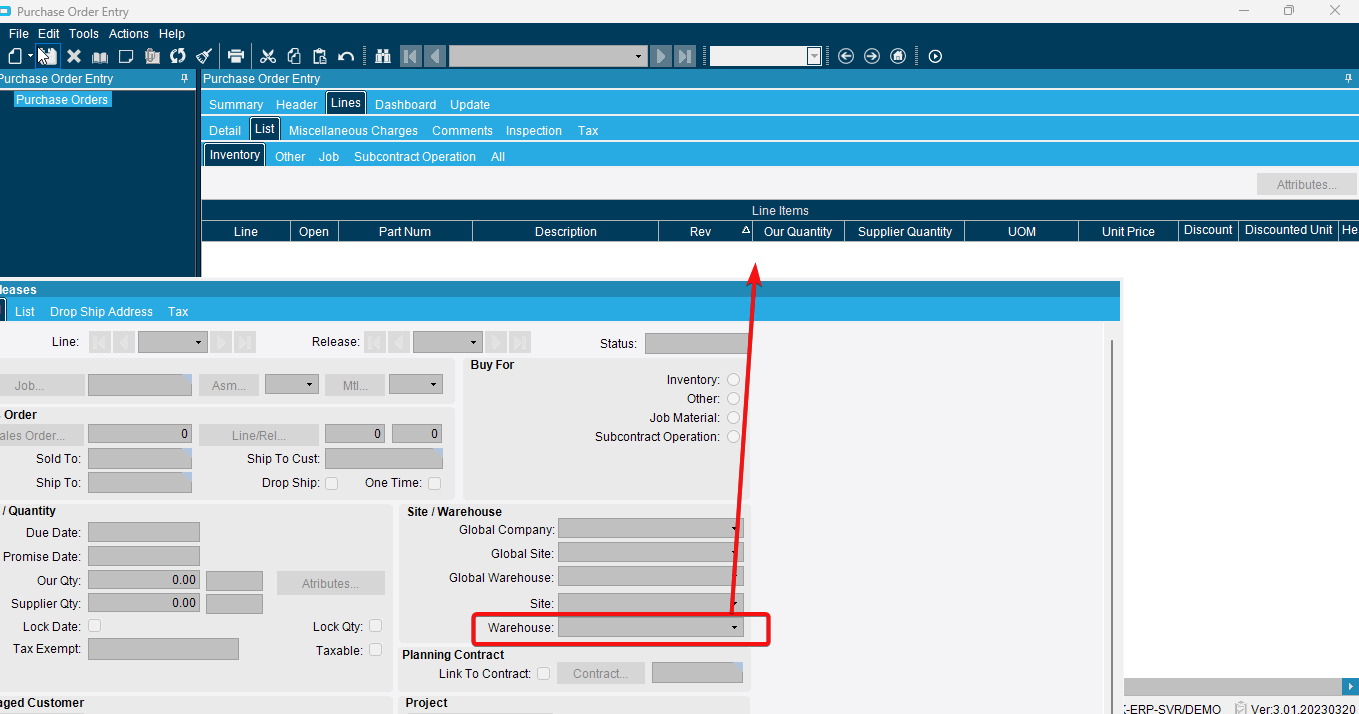Viewport: 1359px width, 714px height.
Task: Switch to the Summary tab
Action: (236, 104)
